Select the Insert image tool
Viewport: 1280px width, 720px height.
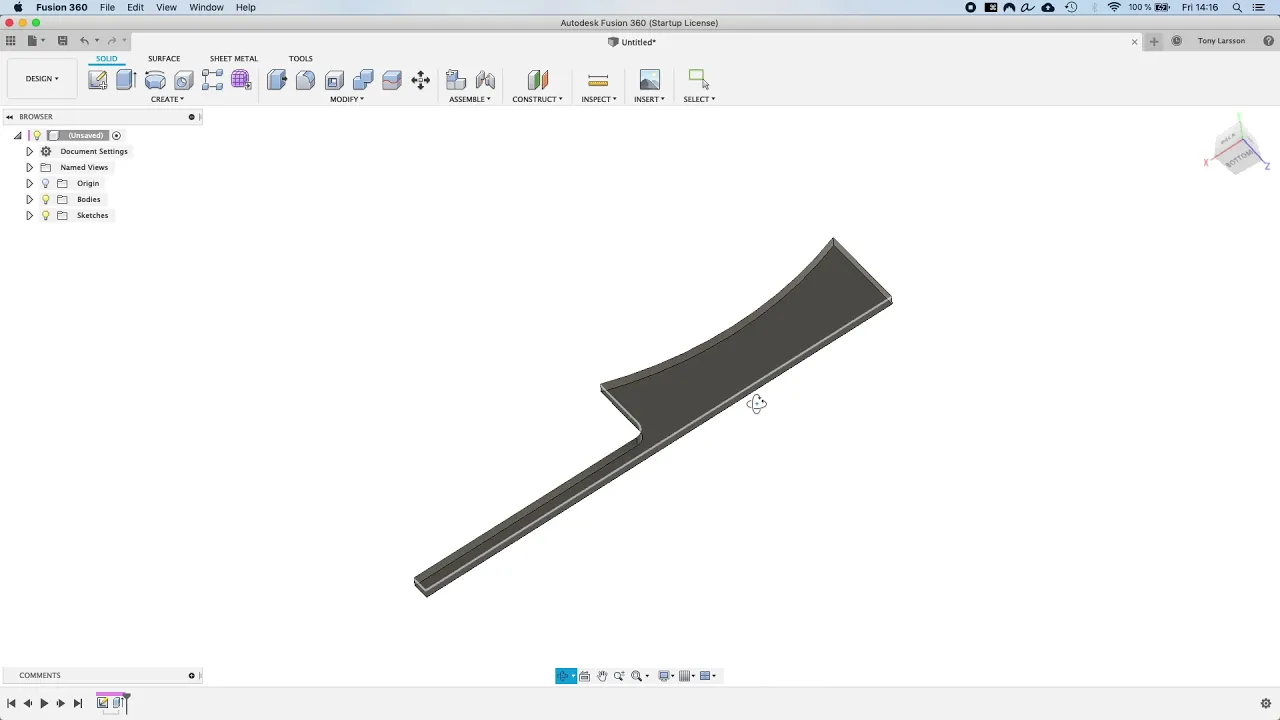point(650,80)
